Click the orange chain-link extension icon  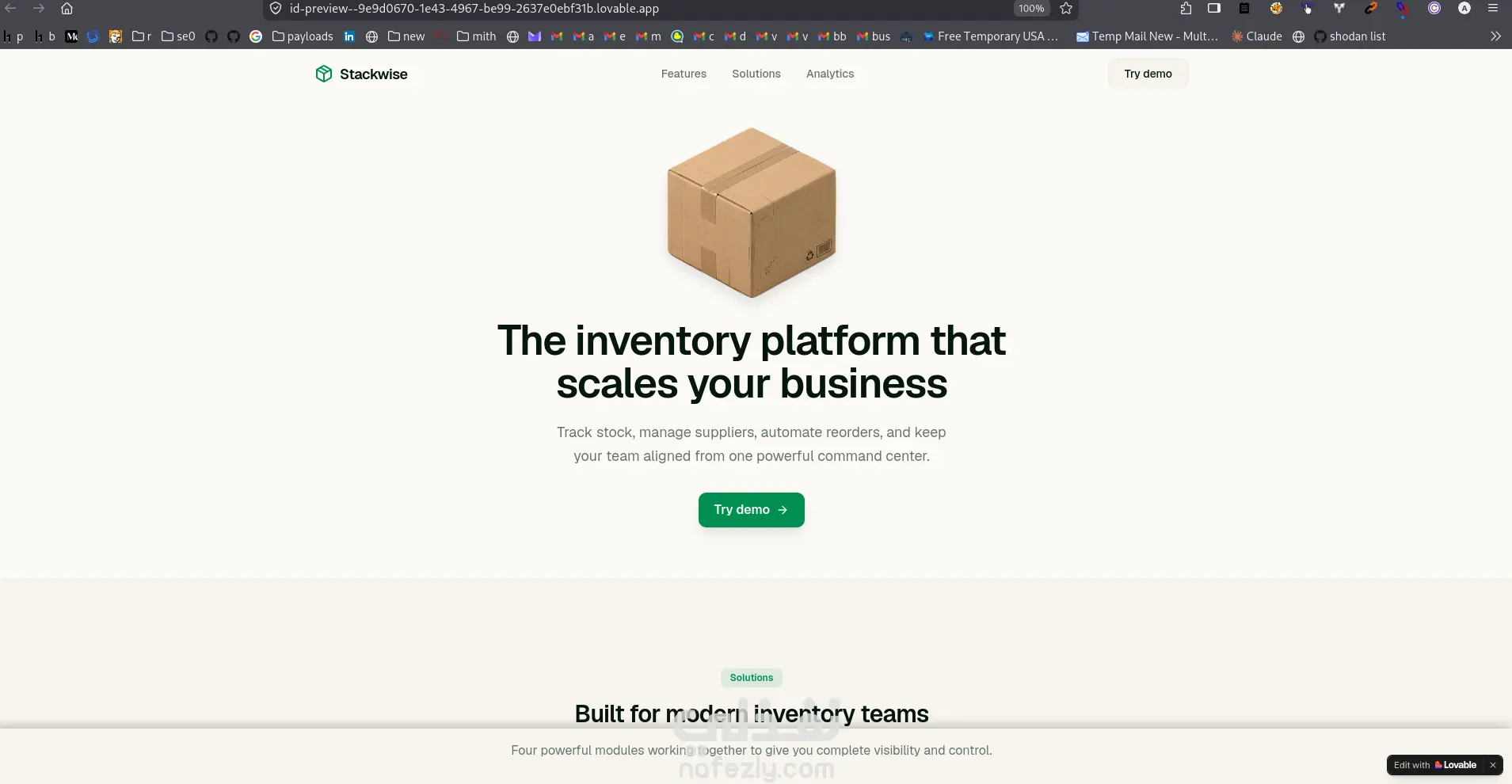coord(1371,9)
